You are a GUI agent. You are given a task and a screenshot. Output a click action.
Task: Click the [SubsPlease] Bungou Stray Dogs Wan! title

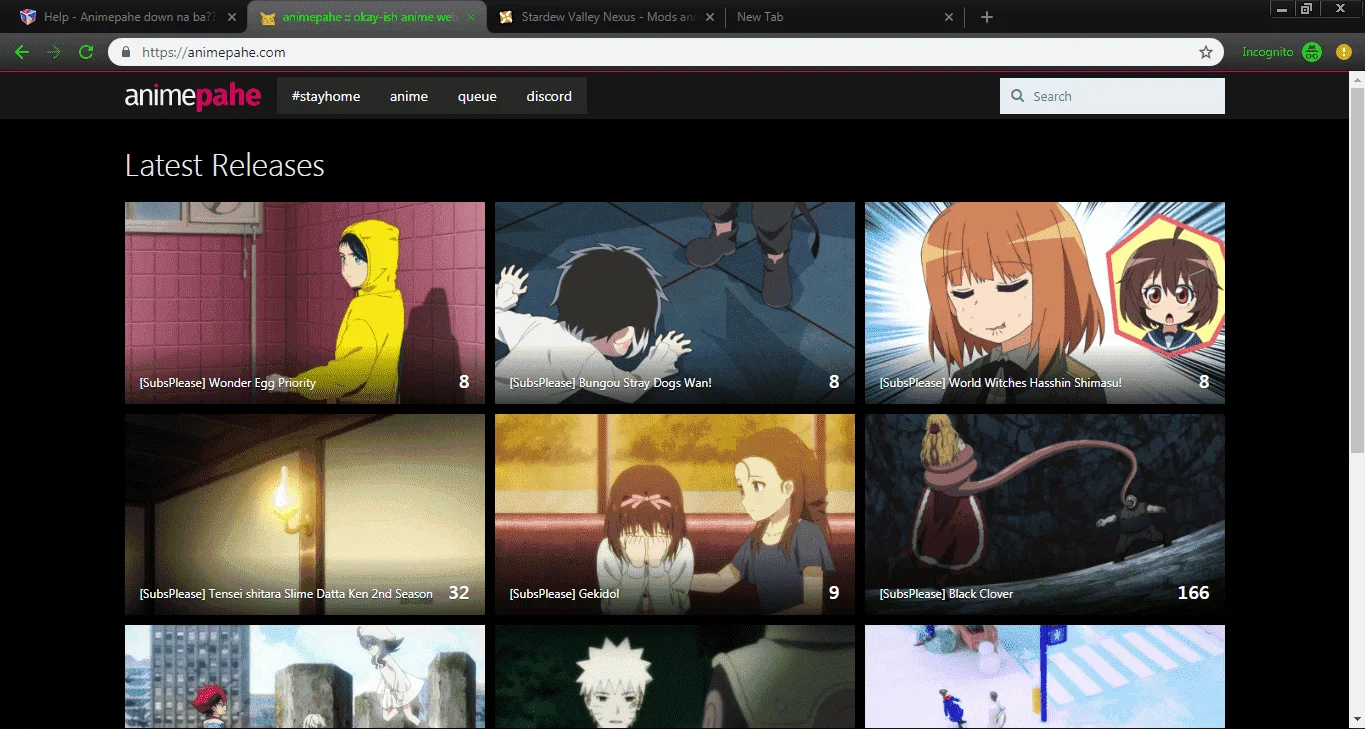(611, 383)
